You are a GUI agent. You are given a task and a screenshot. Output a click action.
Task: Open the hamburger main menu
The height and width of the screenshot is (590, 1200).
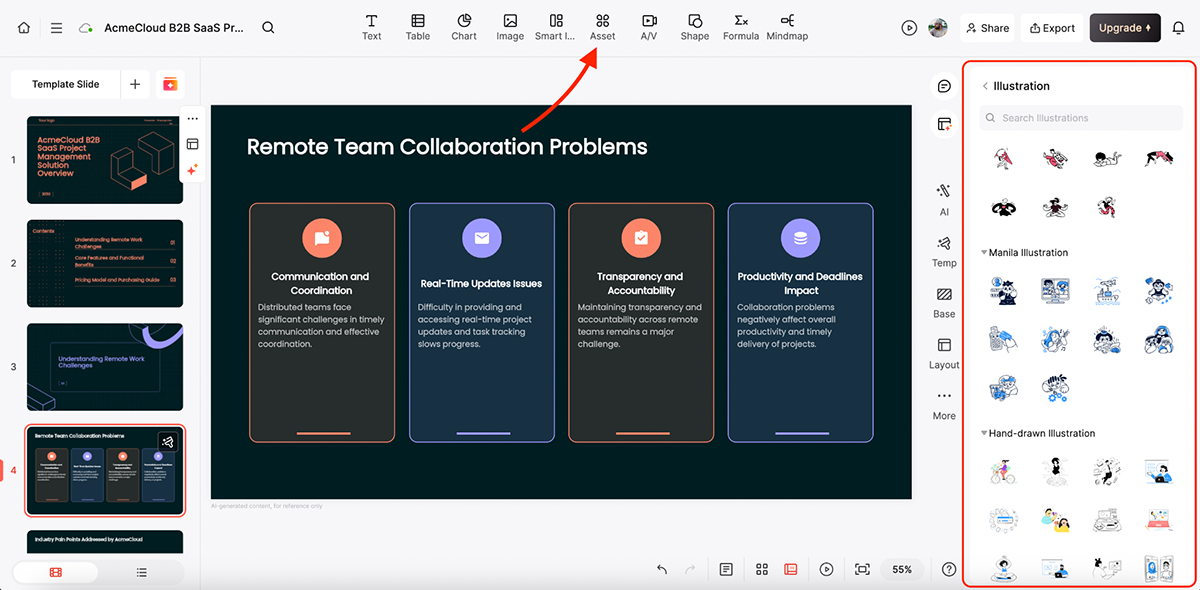tap(56, 28)
